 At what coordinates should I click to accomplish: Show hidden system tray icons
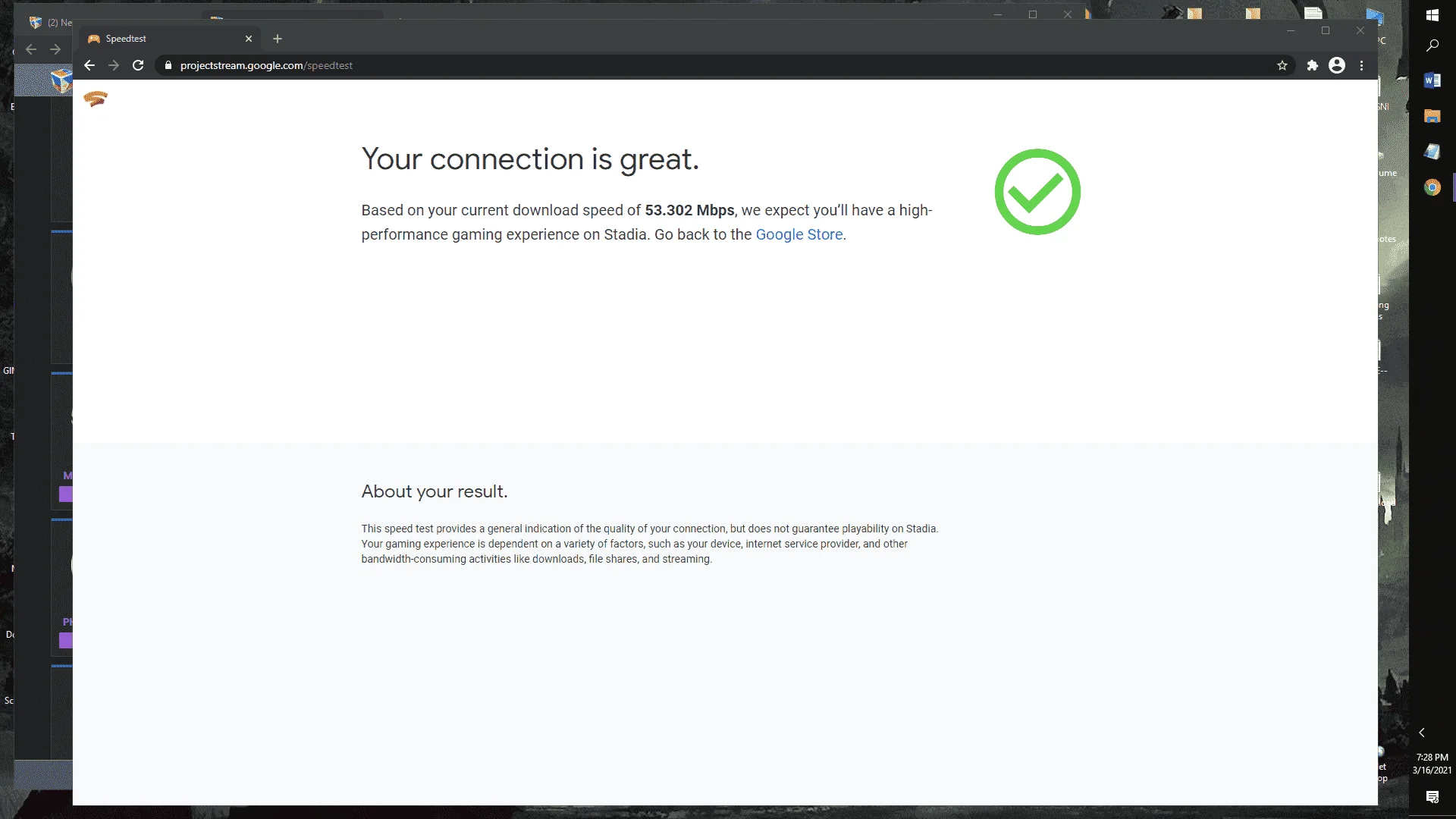[x=1422, y=733]
